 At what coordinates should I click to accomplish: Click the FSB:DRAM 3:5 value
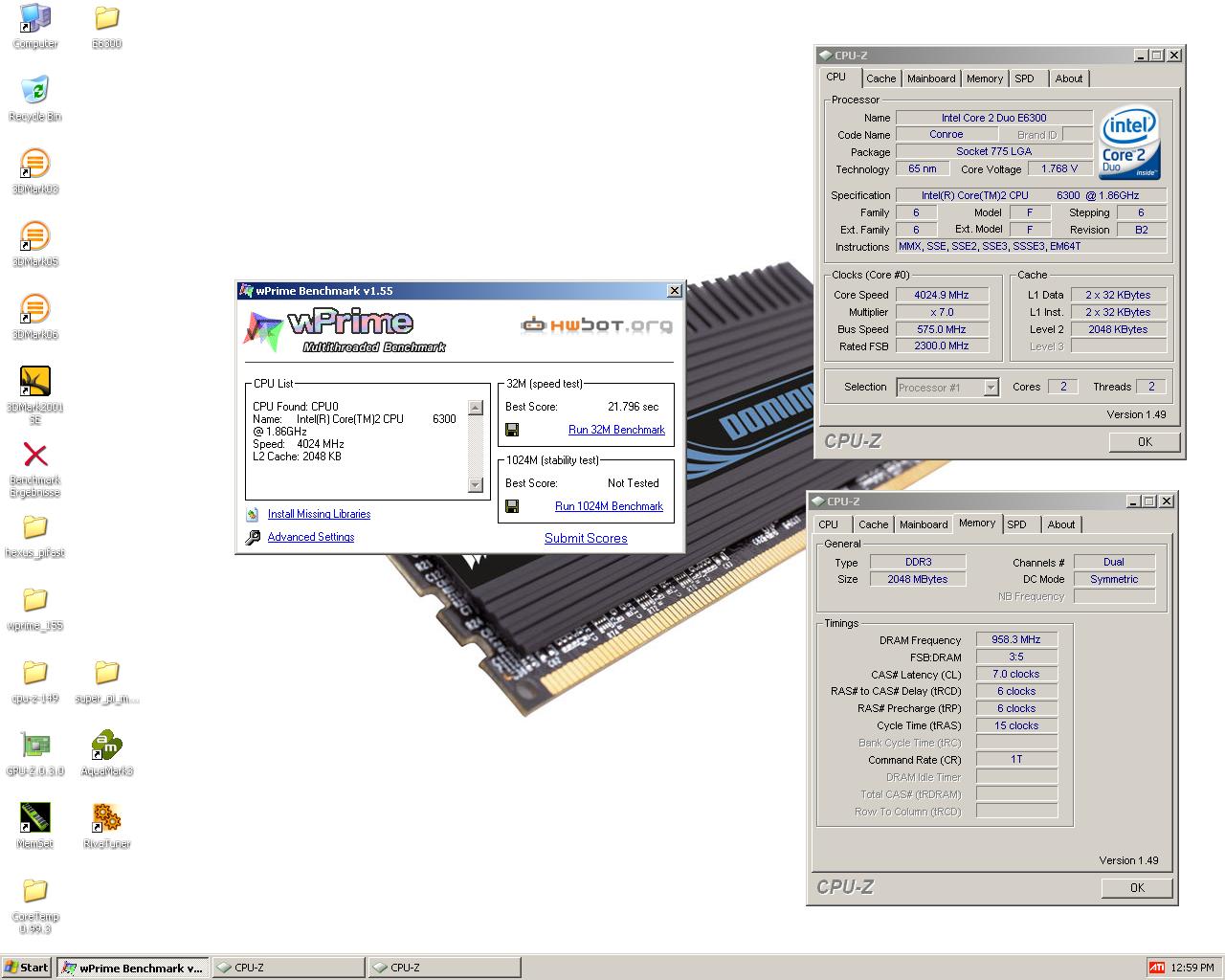tap(1016, 657)
